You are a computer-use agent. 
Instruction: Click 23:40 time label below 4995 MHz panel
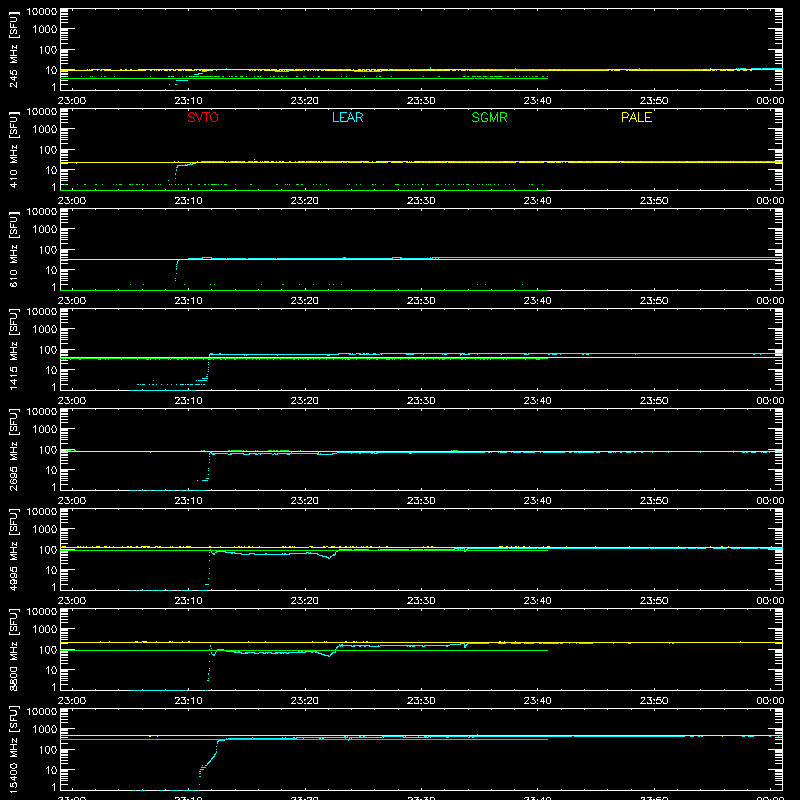click(x=537, y=601)
